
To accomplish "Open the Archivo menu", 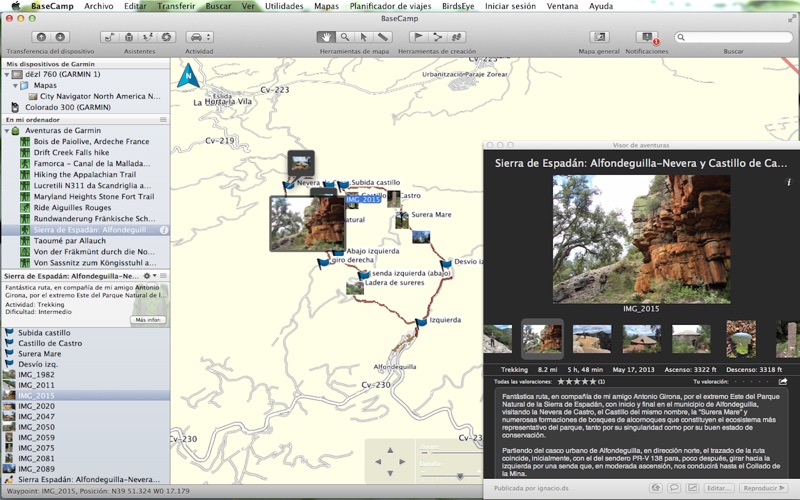I will coord(98,6).
